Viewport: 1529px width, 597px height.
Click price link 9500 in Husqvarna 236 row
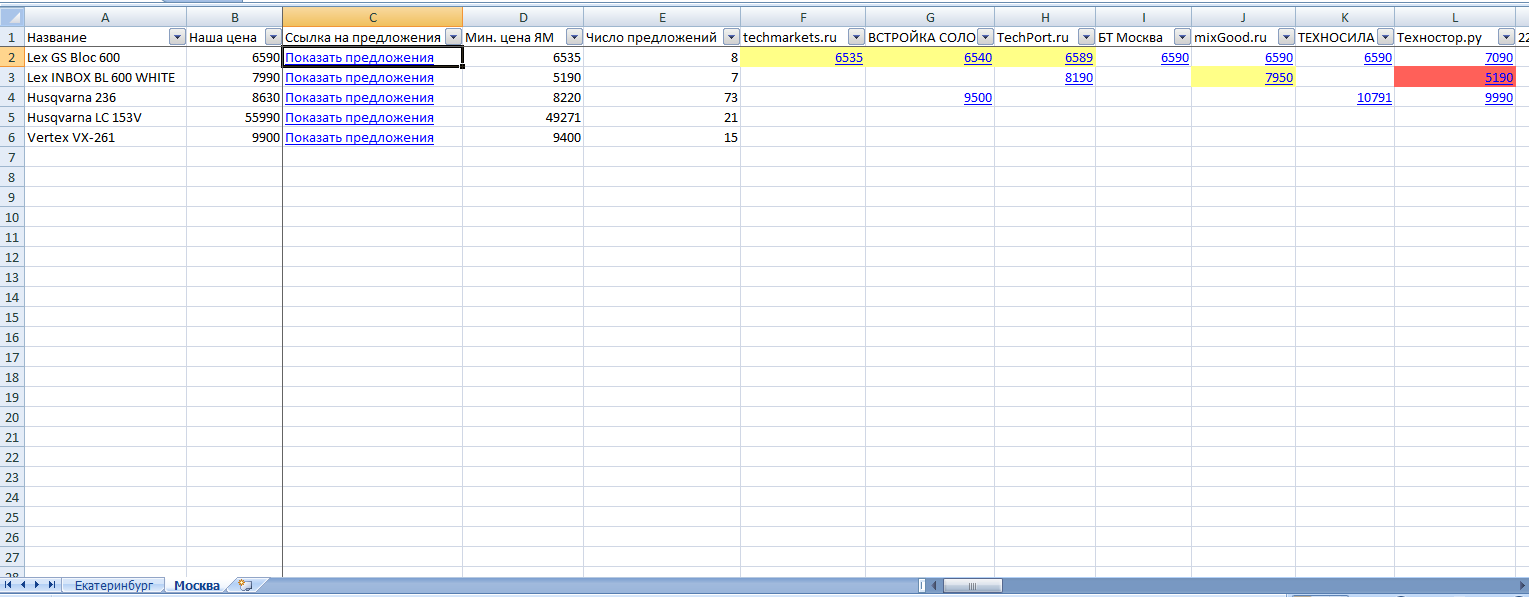978,98
